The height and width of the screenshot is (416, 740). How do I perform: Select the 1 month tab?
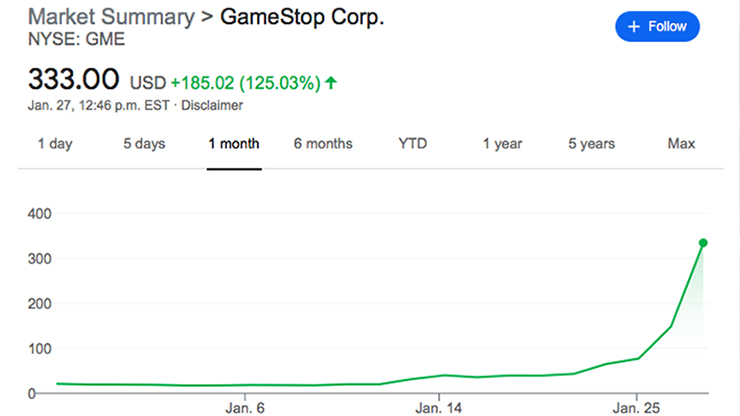tap(234, 144)
